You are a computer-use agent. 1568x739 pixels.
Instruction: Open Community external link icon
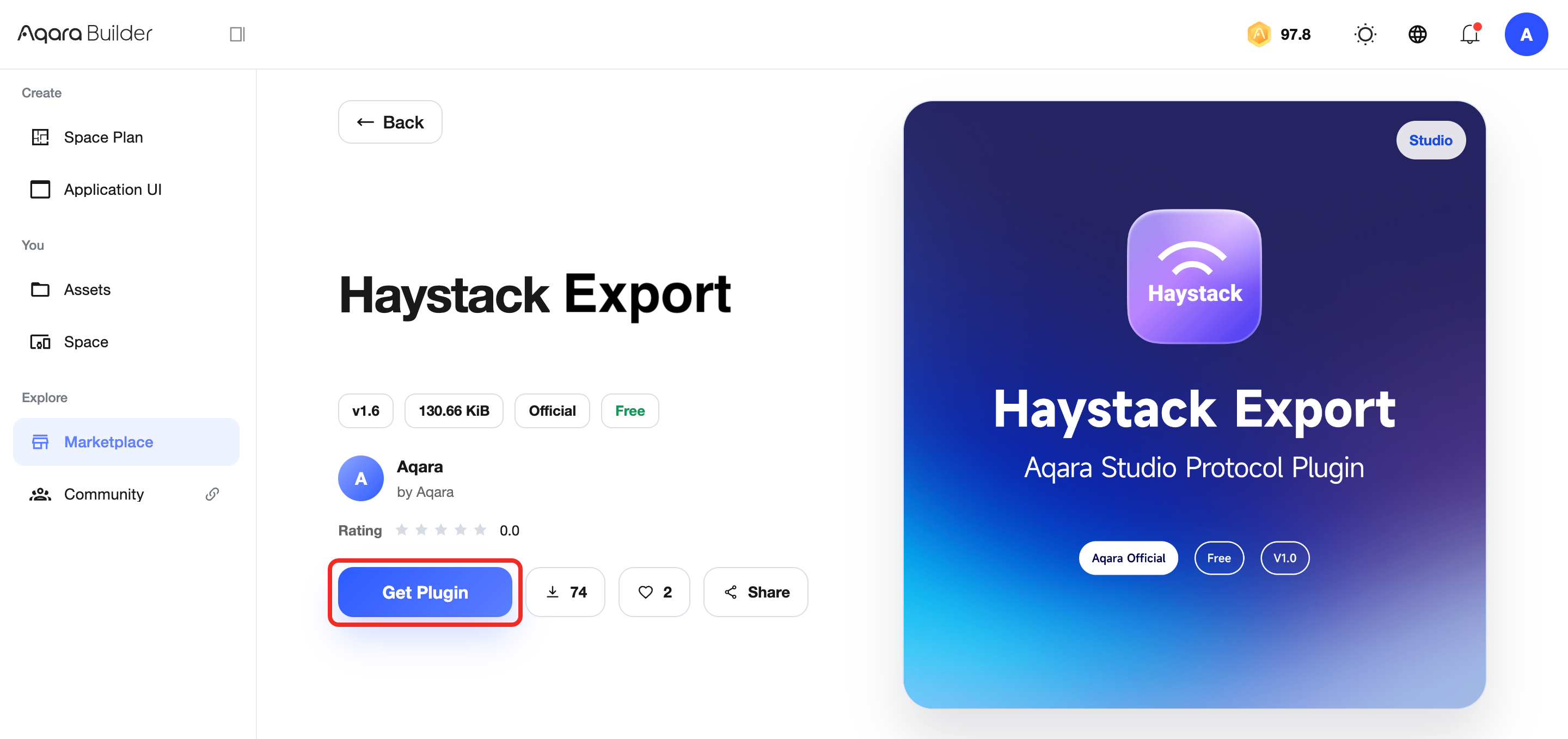pos(212,494)
